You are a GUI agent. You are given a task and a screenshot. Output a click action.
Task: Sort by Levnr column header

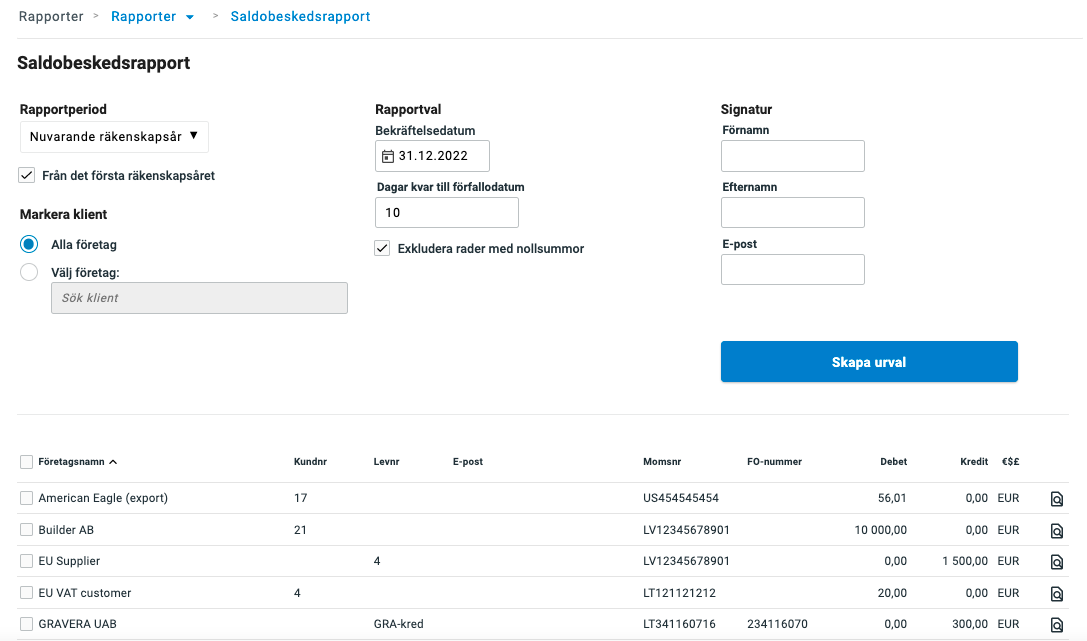tap(386, 462)
